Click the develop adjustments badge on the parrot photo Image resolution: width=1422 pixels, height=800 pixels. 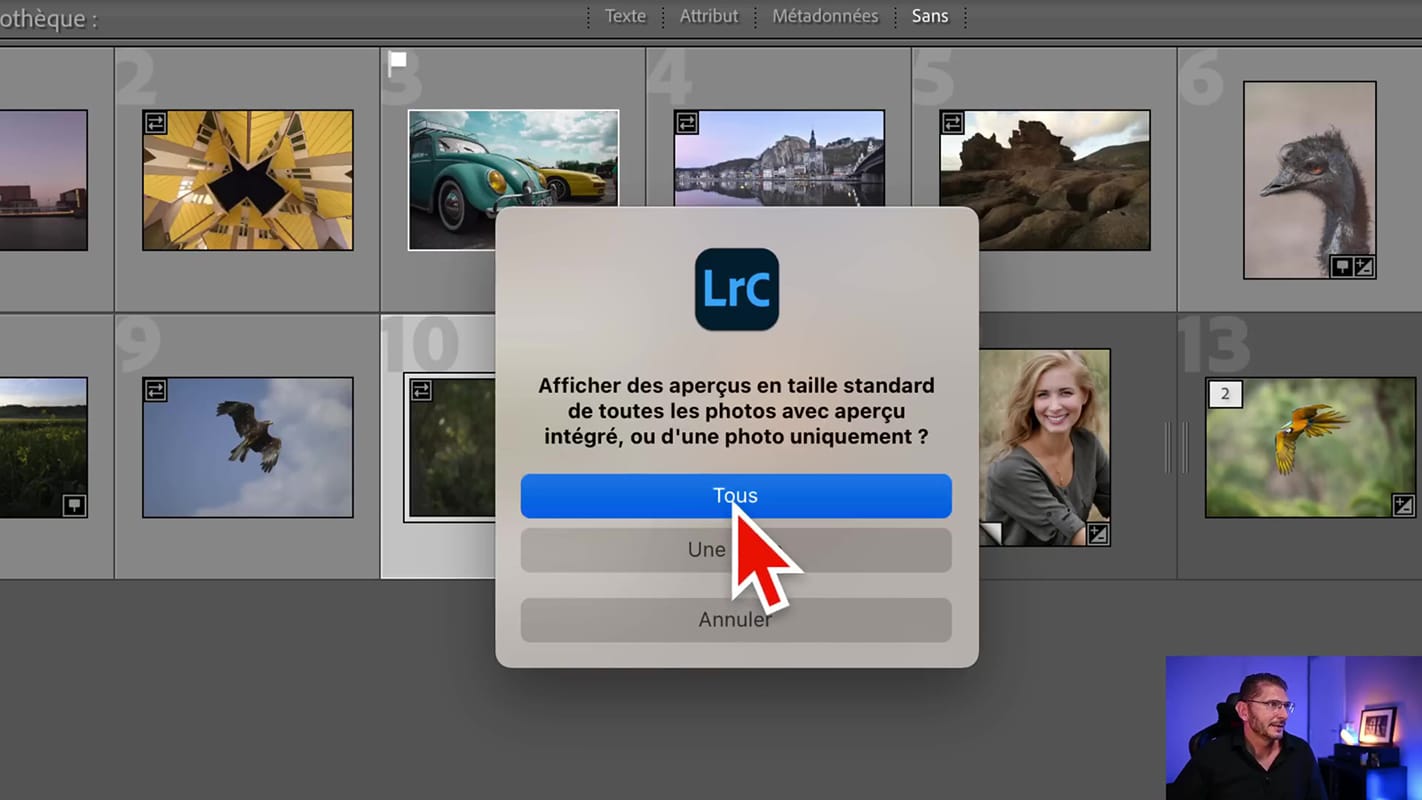1403,505
